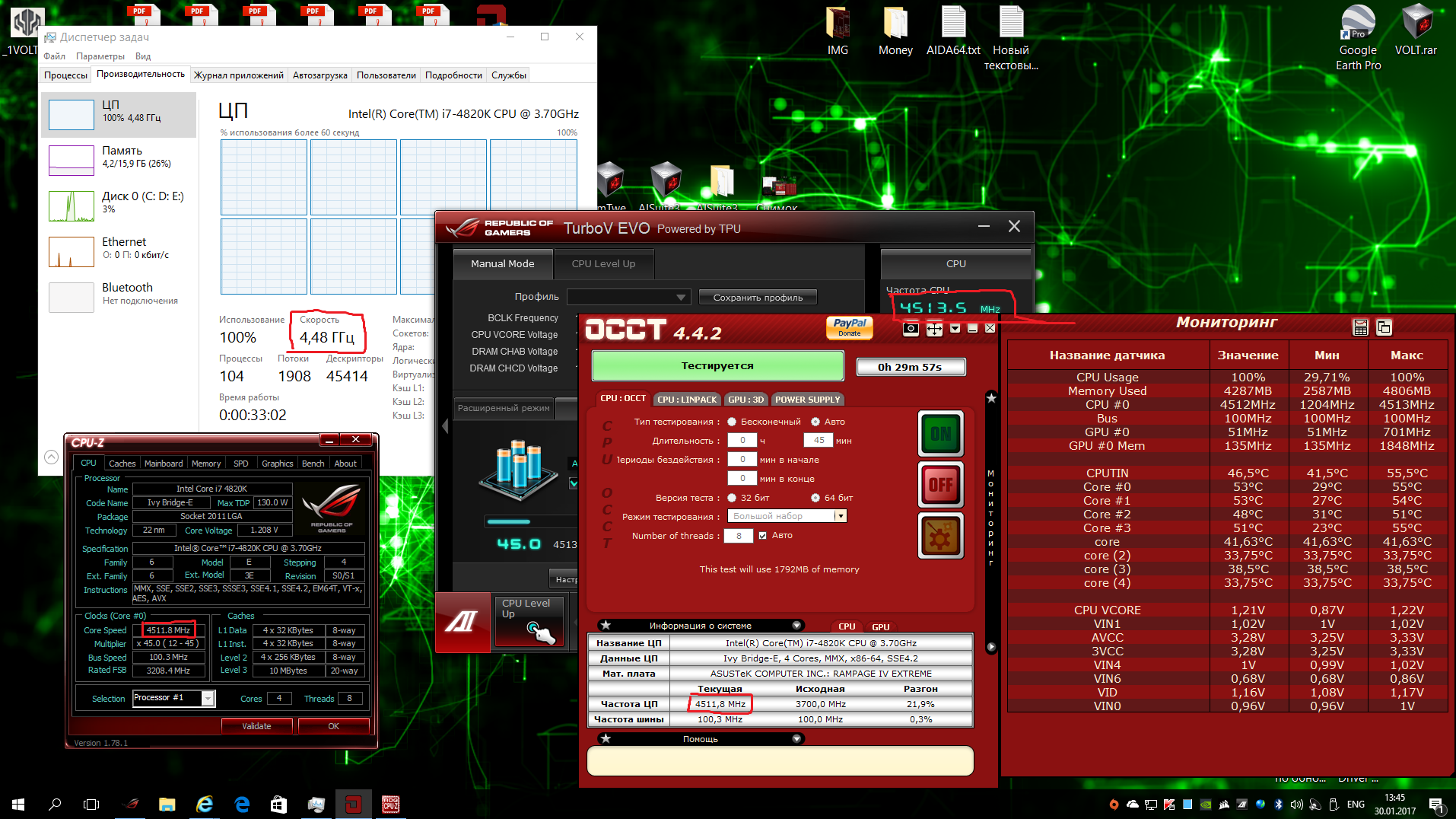The width and height of the screenshot is (1456, 819).
Task: Take an OCCT screenshot with the camera icon
Action: click(x=911, y=329)
